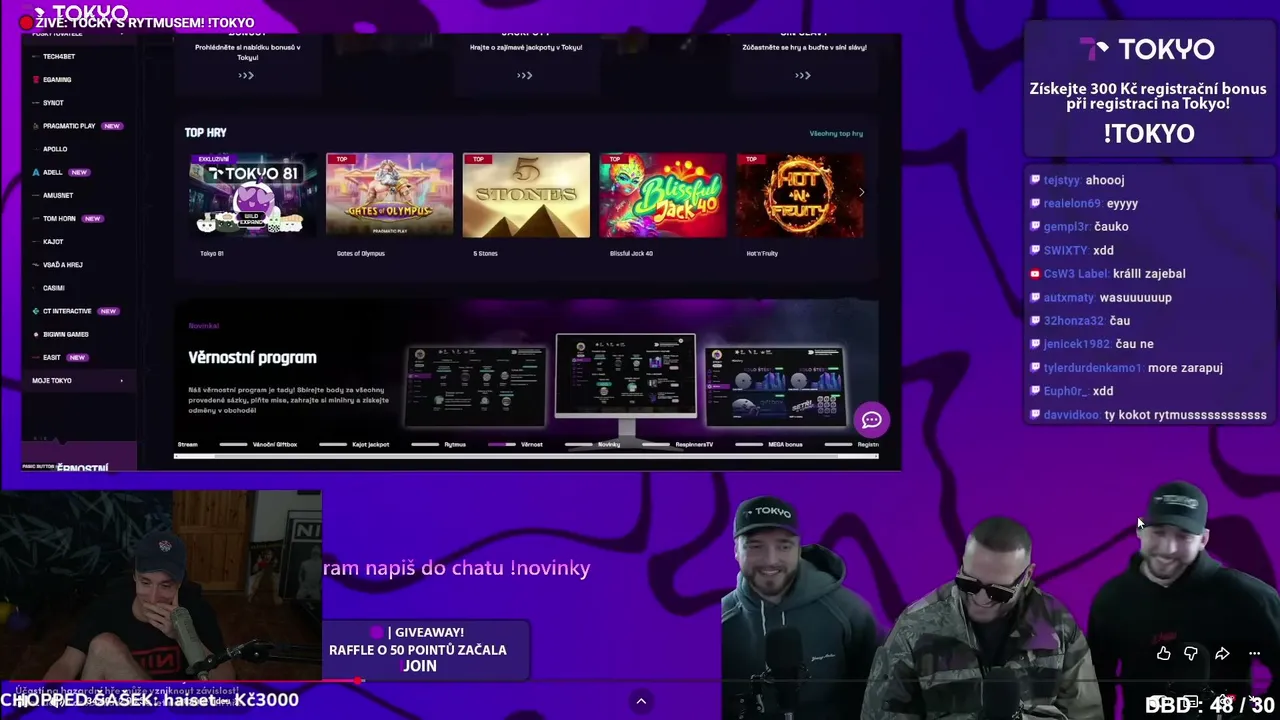Viewport: 1280px width, 720px height.
Task: Open the Síň slávy card arrows link
Action: pyautogui.click(x=803, y=75)
